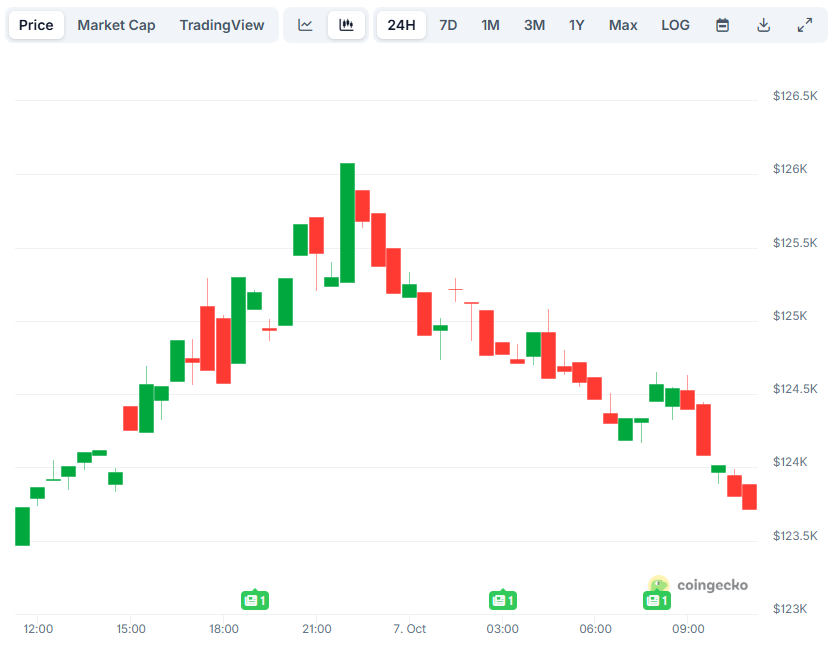Download the chart data
This screenshot has width=837, height=653.
click(x=763, y=25)
